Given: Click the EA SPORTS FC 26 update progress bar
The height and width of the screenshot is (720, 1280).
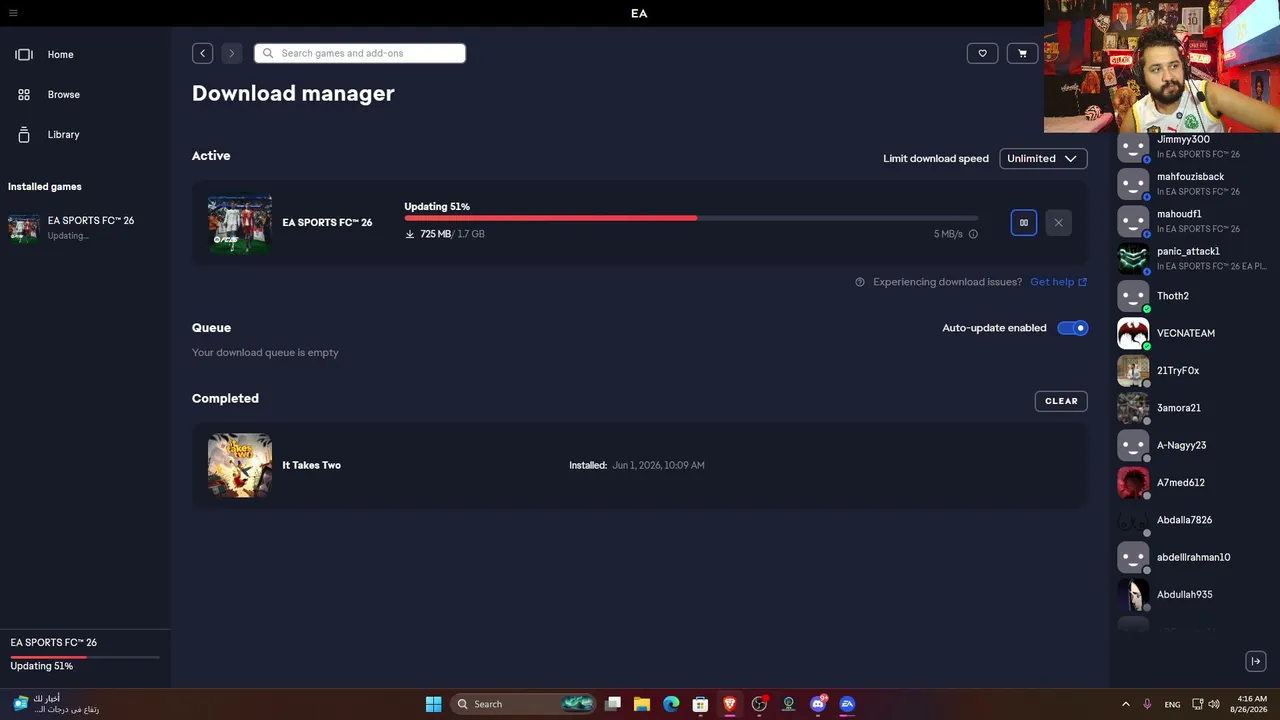Looking at the screenshot, I should 691,217.
